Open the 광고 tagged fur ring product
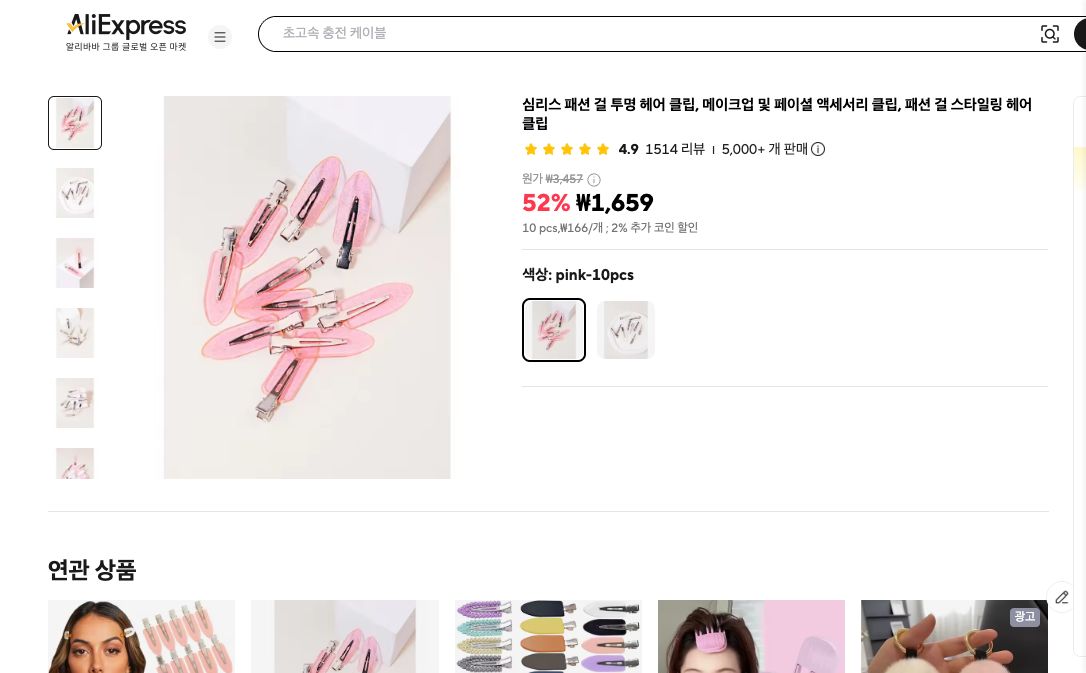1086x673 pixels. pyautogui.click(x=954, y=637)
